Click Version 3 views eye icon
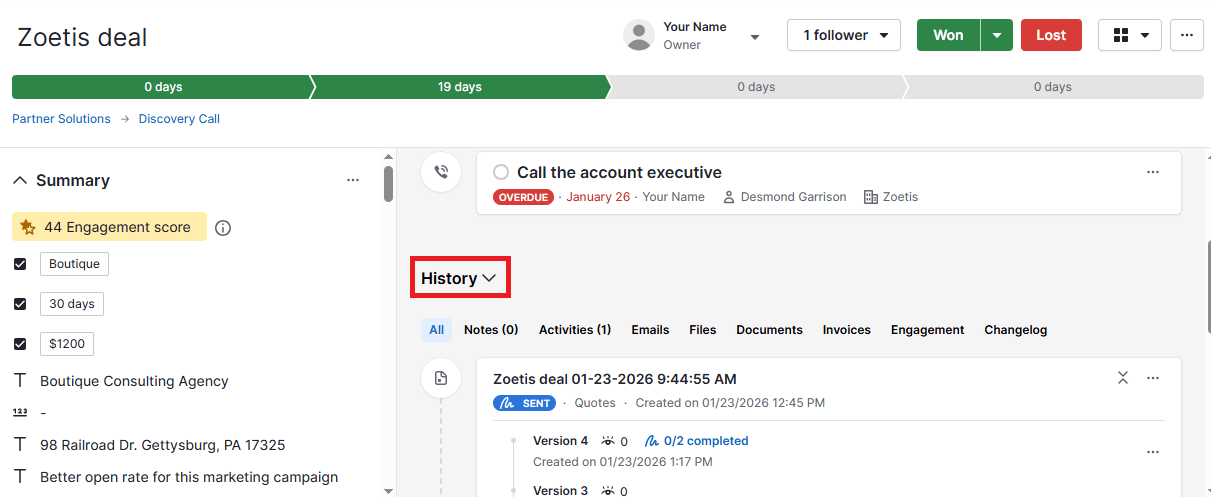Viewport: 1211px width, 497px height. point(608,491)
